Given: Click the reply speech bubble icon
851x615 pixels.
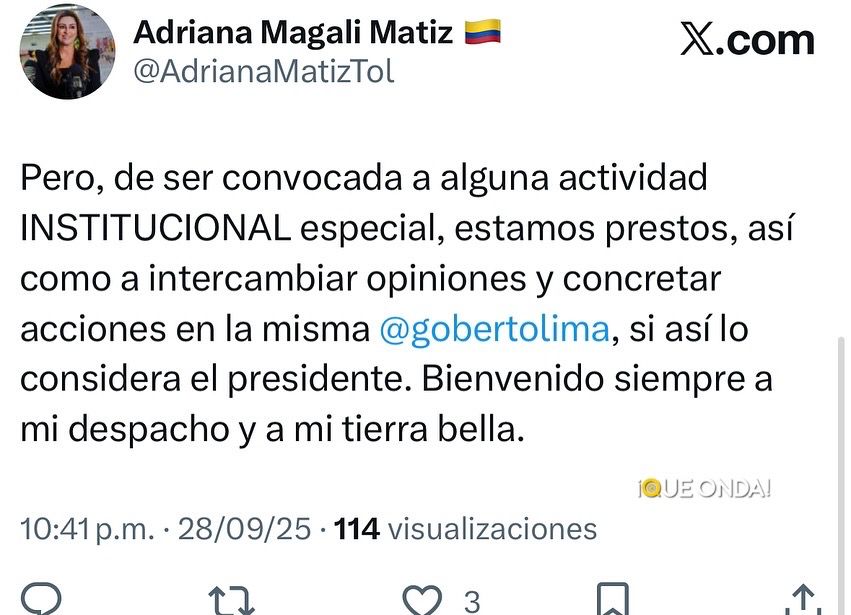Looking at the screenshot, I should coord(43,600).
